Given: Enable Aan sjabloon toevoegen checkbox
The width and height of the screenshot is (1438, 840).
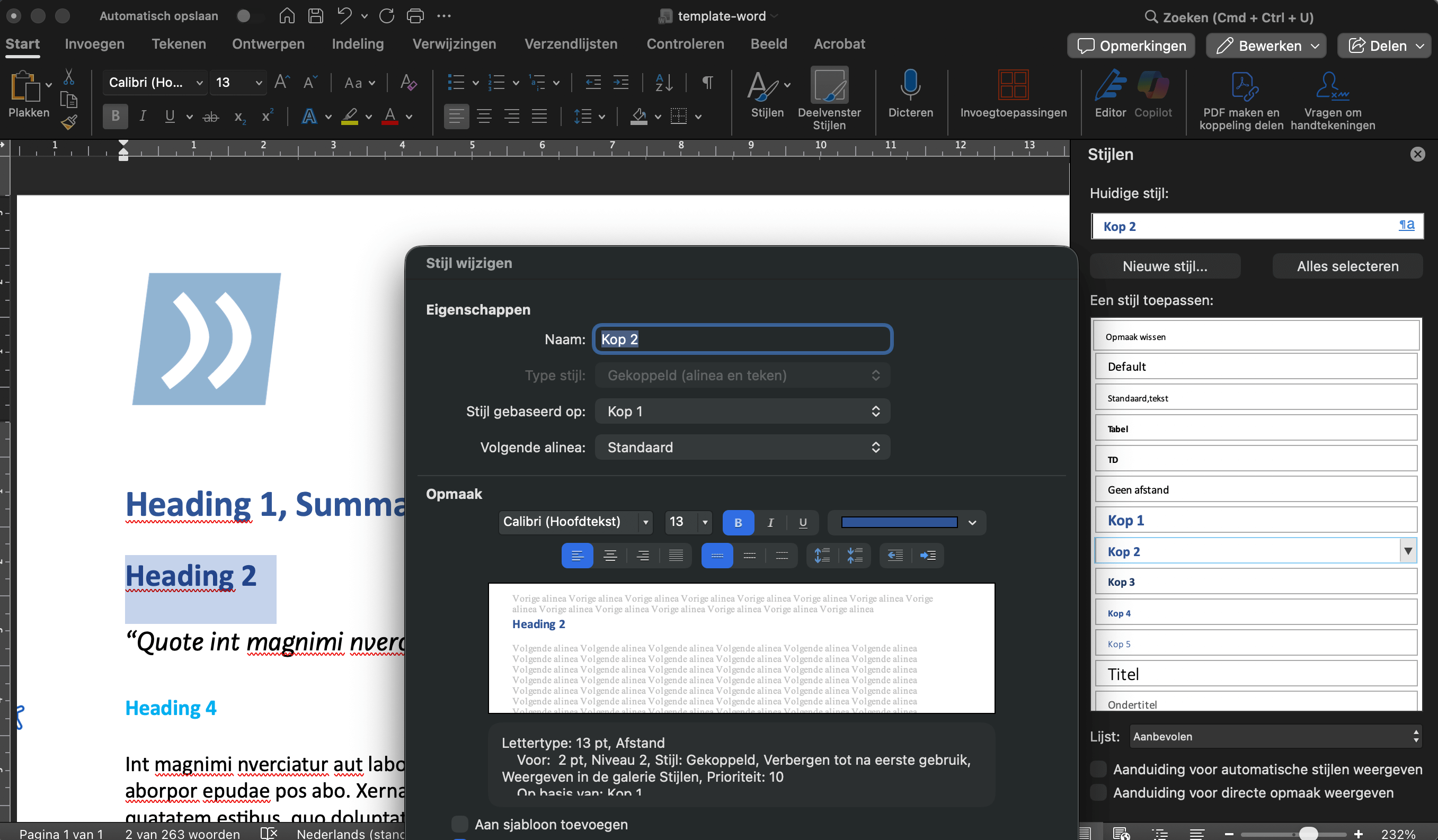Looking at the screenshot, I should coord(459,824).
